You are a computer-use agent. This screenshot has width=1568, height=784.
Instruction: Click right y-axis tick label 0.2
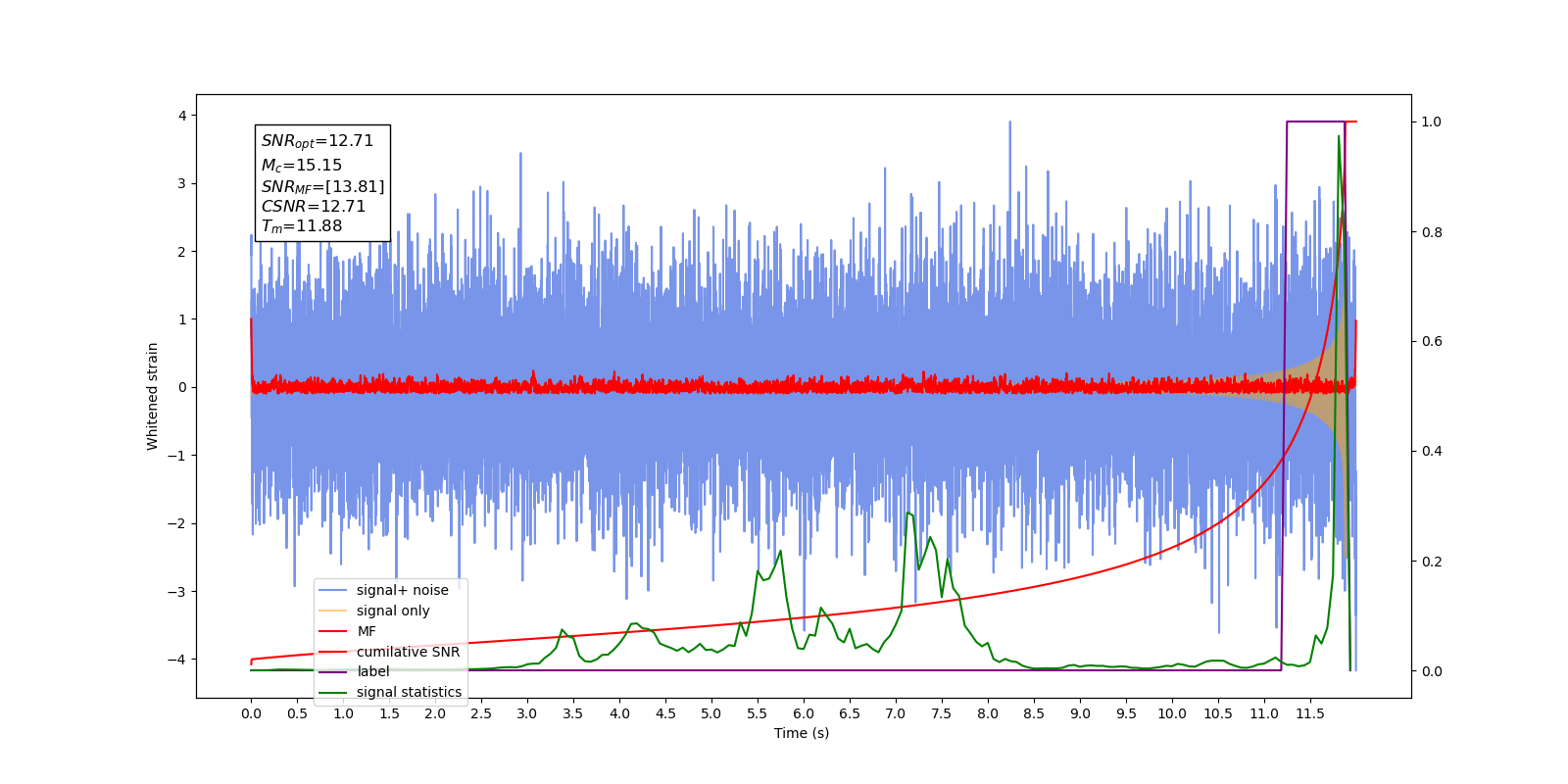click(x=1432, y=562)
